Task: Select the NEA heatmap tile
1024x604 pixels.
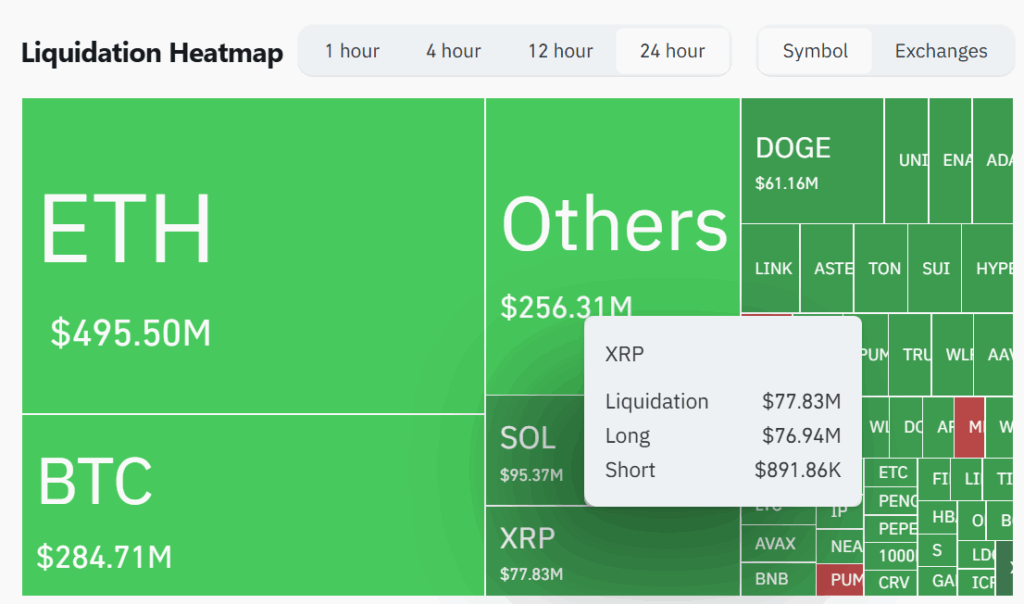Action: [840, 546]
